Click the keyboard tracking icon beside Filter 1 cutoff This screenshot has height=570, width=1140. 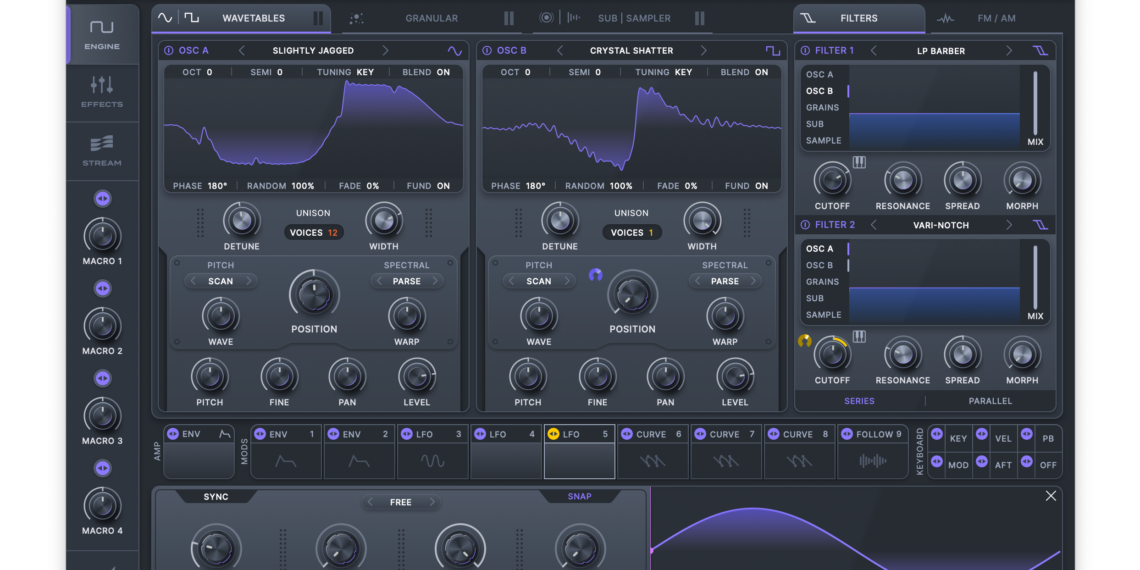(859, 163)
